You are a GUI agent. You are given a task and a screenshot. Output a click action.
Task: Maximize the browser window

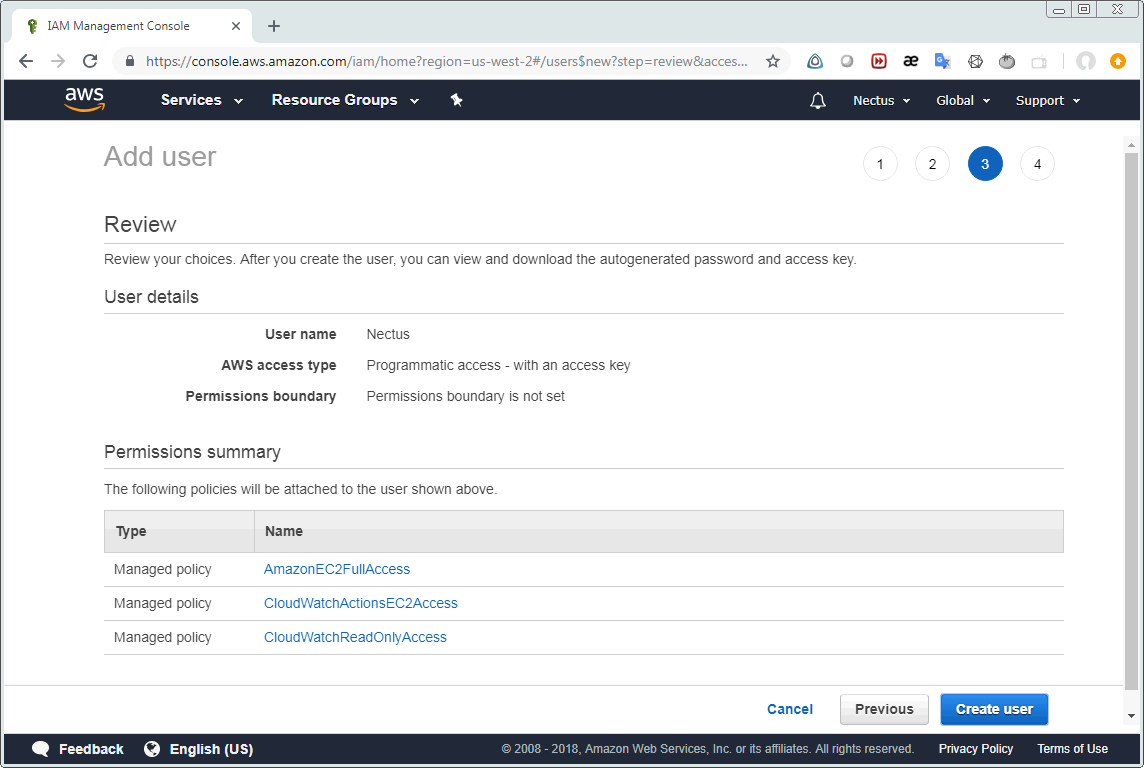click(1084, 9)
